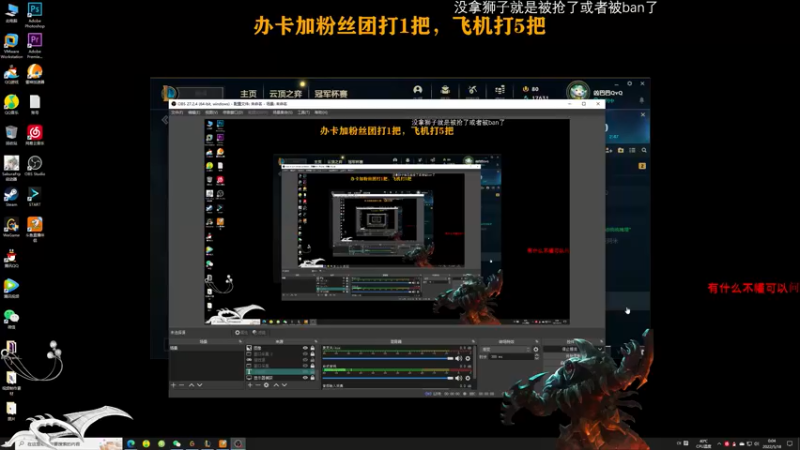800x450 pixels.
Task: Select the Tencent Video desktop icon
Action: 11,289
